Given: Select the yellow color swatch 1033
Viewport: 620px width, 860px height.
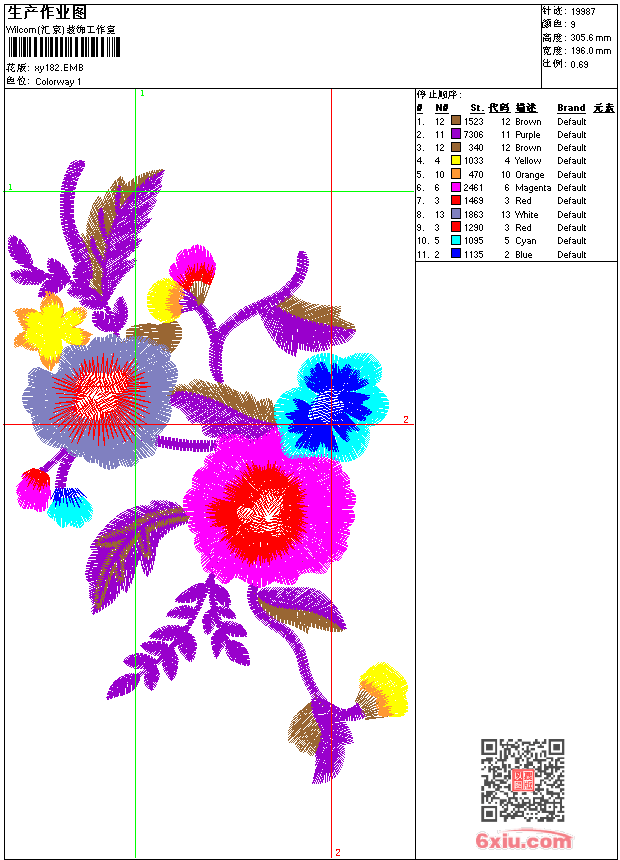Looking at the screenshot, I should click(x=455, y=160).
